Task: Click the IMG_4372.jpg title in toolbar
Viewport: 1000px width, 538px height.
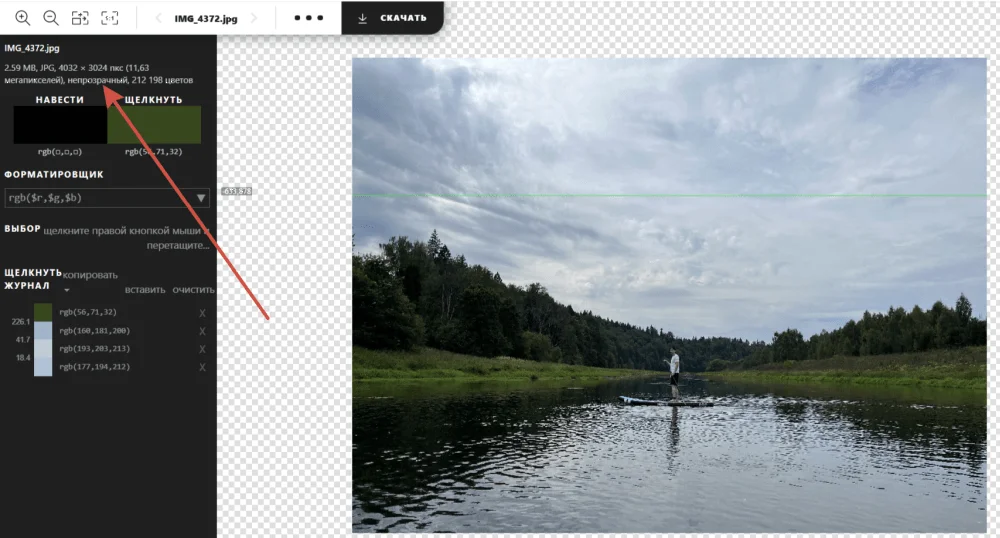Action: pos(206,18)
